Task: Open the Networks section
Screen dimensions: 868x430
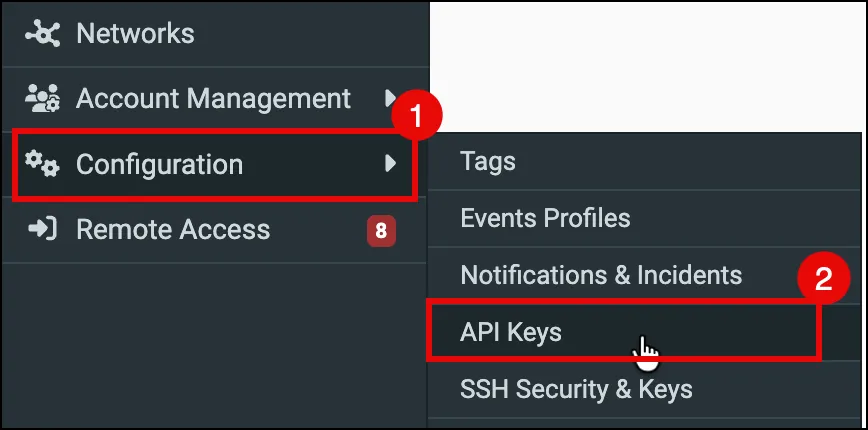Action: coord(135,33)
